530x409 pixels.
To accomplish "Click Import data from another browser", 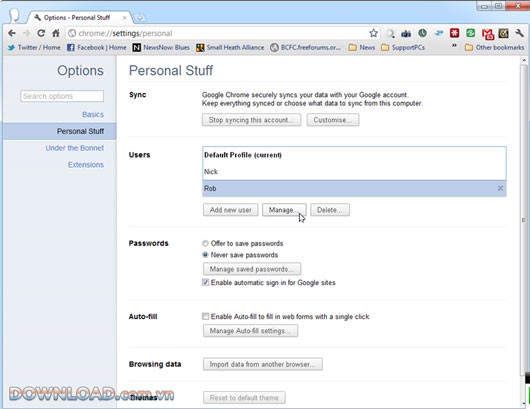I will point(263,364).
